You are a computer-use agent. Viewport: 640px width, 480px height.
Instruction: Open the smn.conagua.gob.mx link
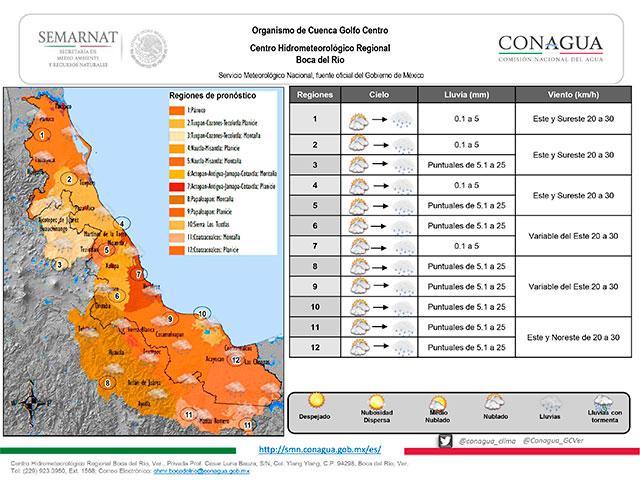click(x=319, y=450)
